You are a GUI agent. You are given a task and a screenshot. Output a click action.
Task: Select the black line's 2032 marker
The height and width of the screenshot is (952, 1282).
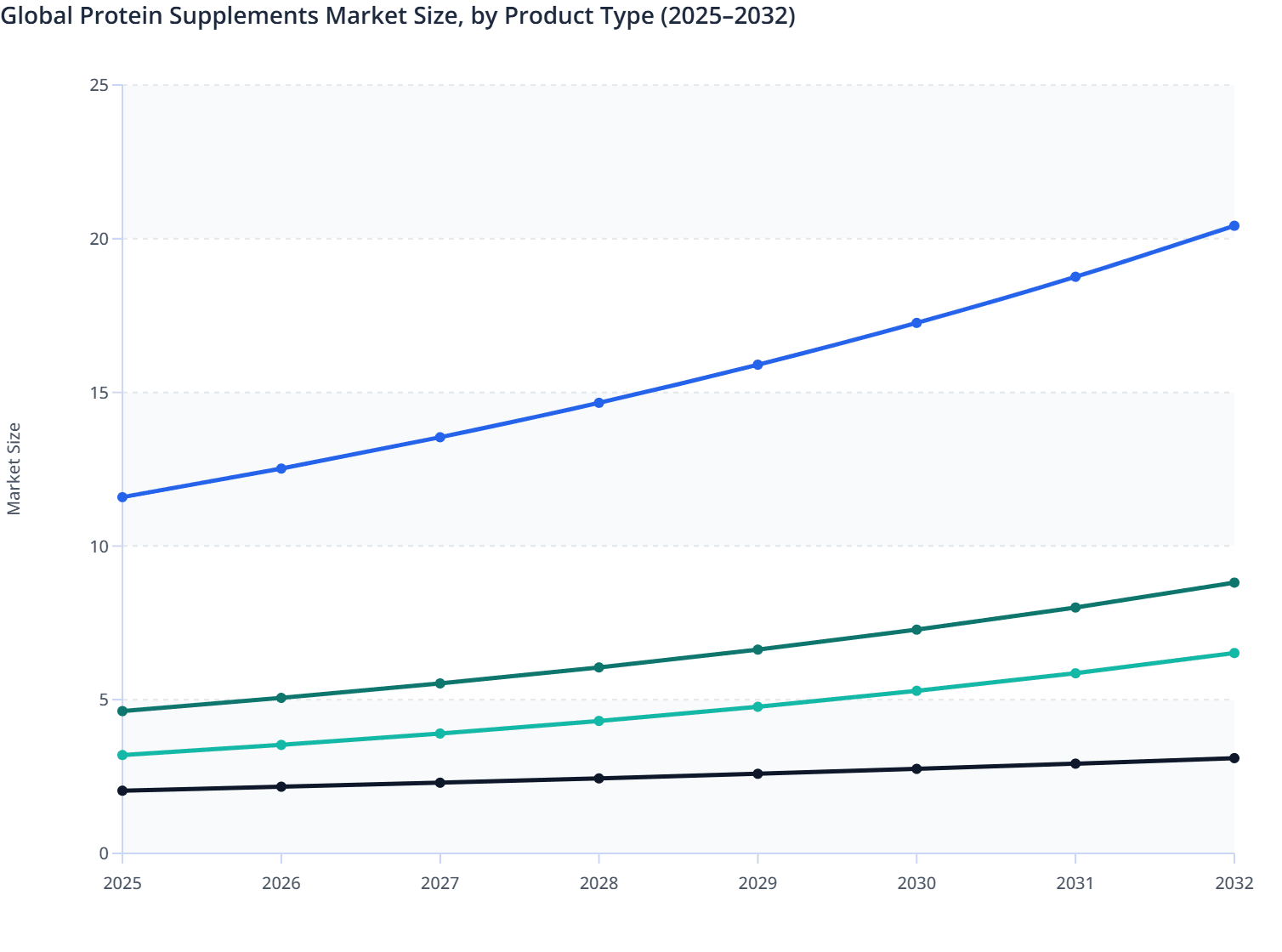coord(1234,757)
